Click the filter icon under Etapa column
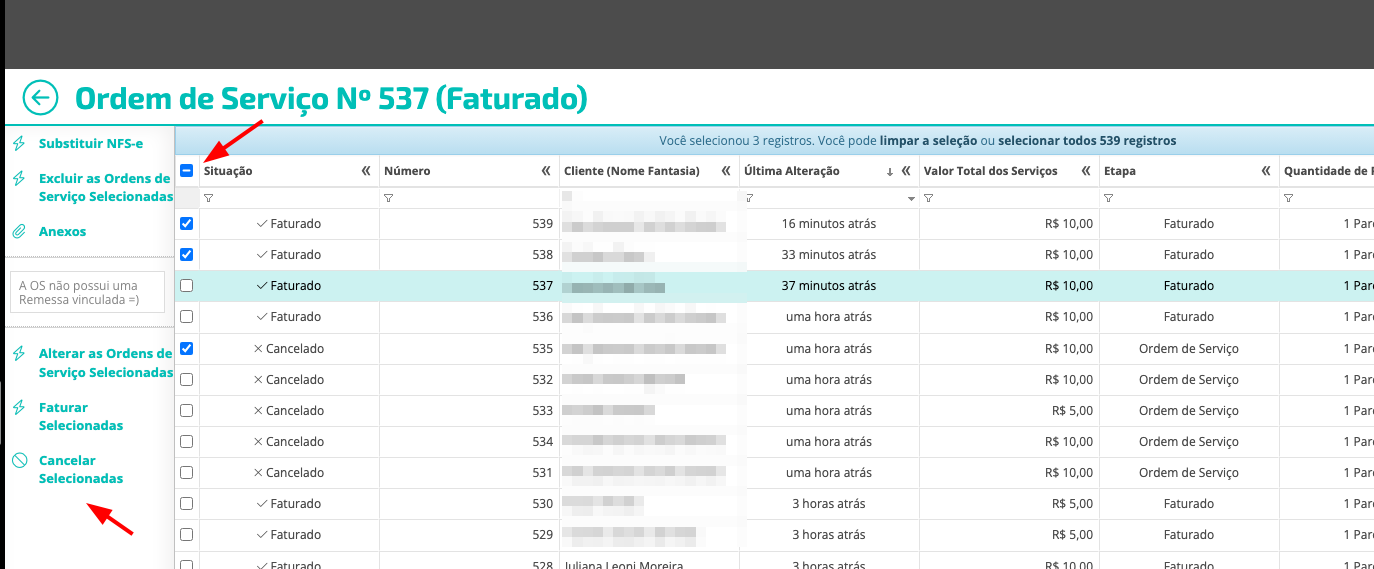This screenshot has width=1374, height=569. (1108, 199)
